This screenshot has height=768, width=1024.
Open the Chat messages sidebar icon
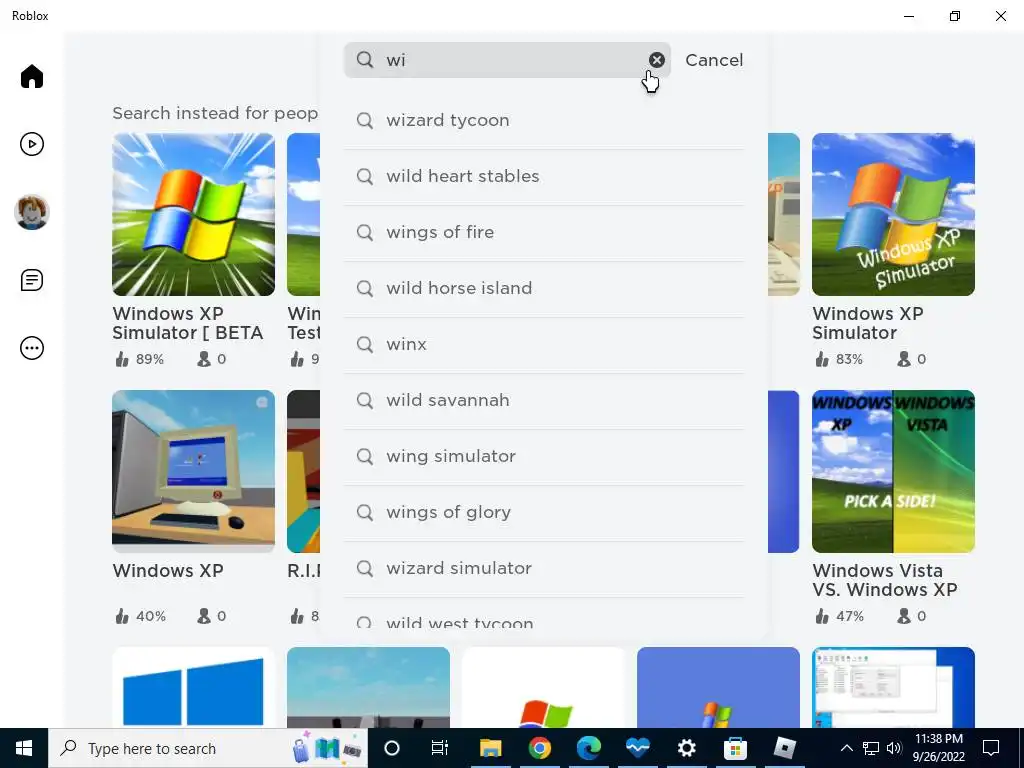[31, 280]
